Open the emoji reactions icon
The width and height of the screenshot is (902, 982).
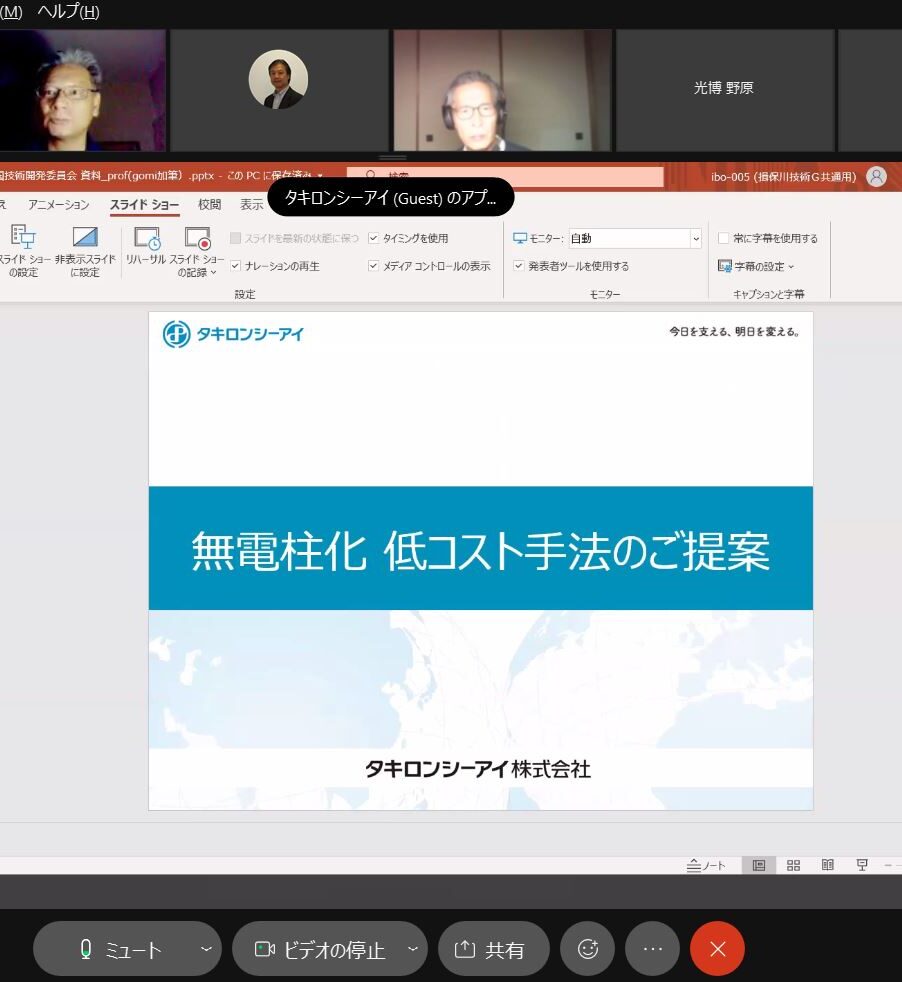point(588,949)
